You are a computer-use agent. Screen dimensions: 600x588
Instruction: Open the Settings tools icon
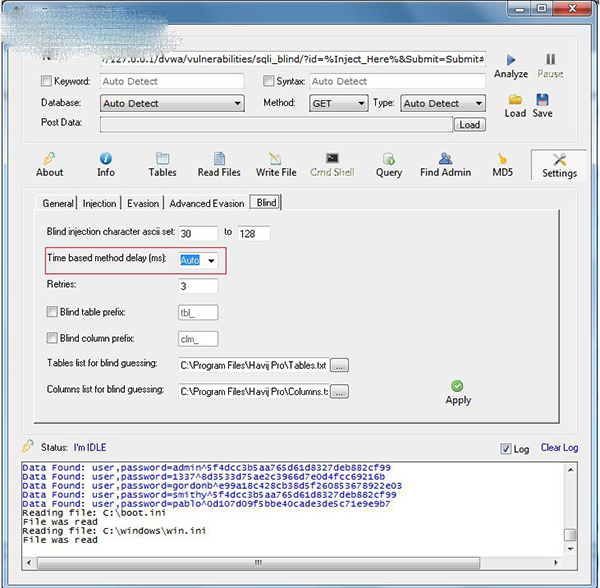coord(559,159)
